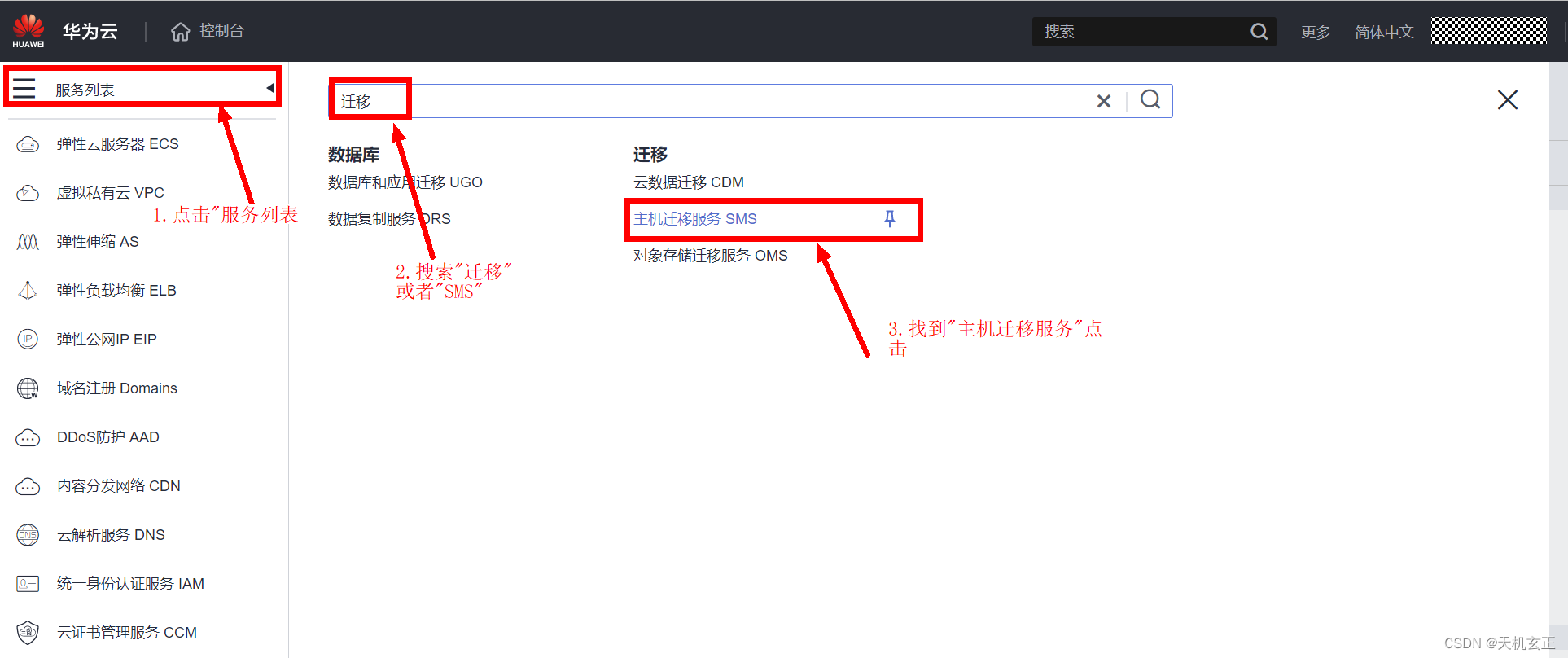Click the Huawei Cloud logo
Viewport: 1568px width, 658px height.
pos(28,31)
